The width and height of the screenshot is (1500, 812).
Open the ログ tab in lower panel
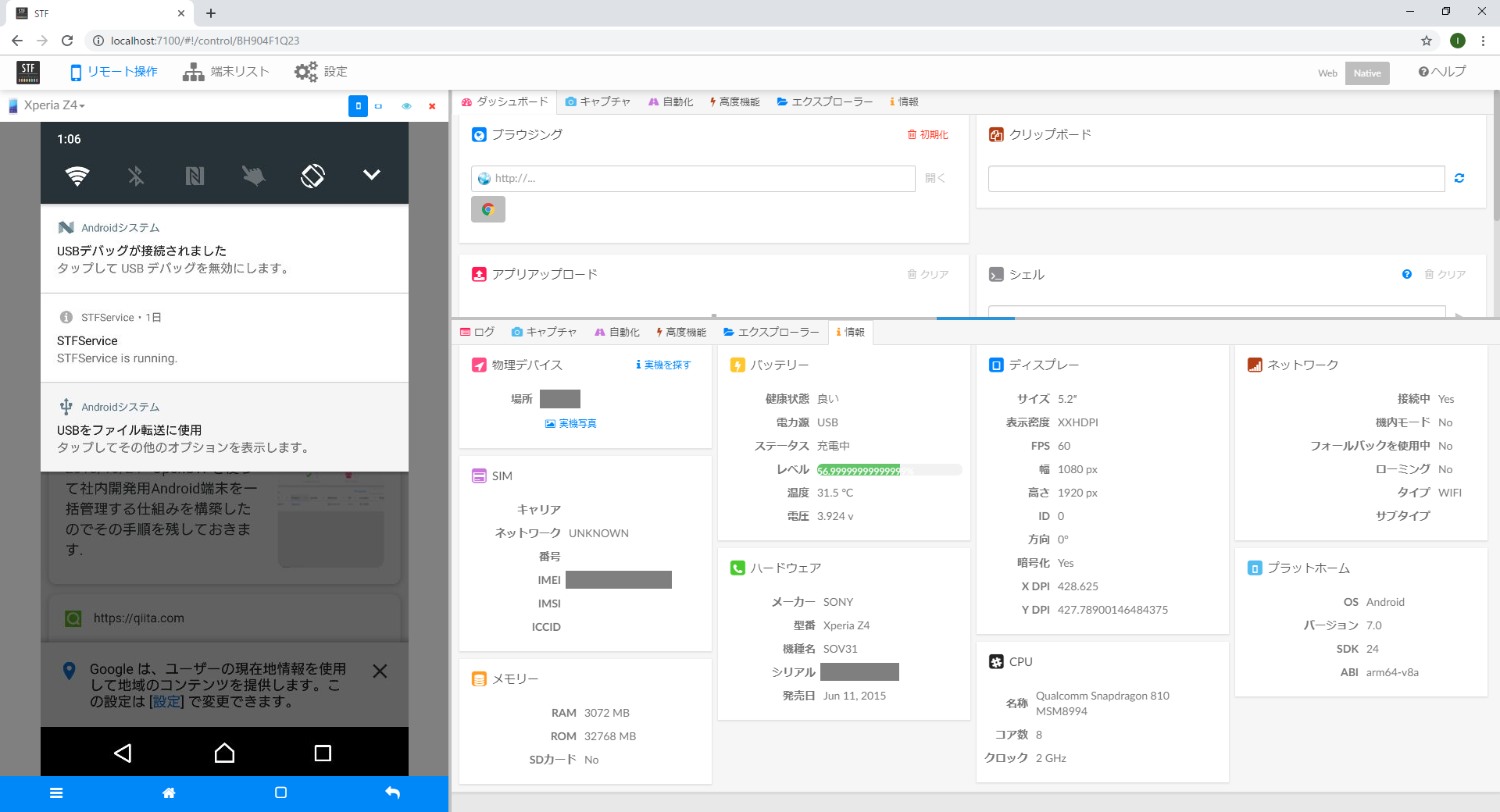coord(477,333)
